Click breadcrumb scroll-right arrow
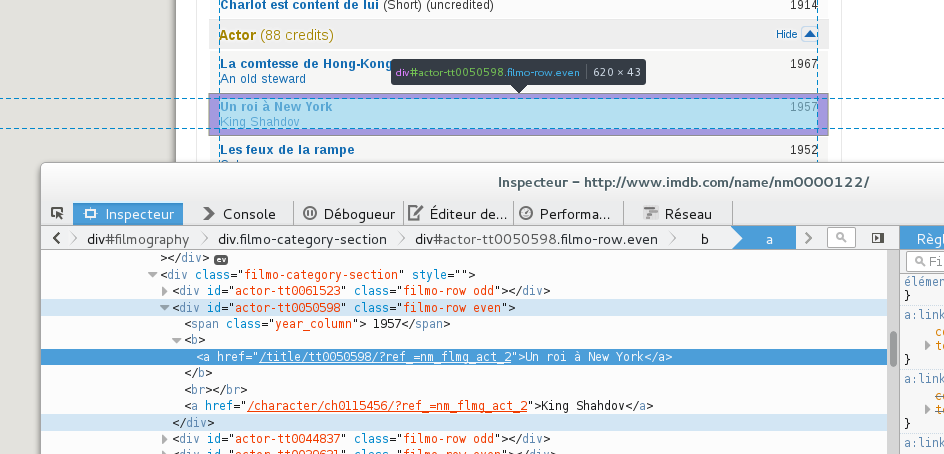This screenshot has width=944, height=454. (x=809, y=238)
